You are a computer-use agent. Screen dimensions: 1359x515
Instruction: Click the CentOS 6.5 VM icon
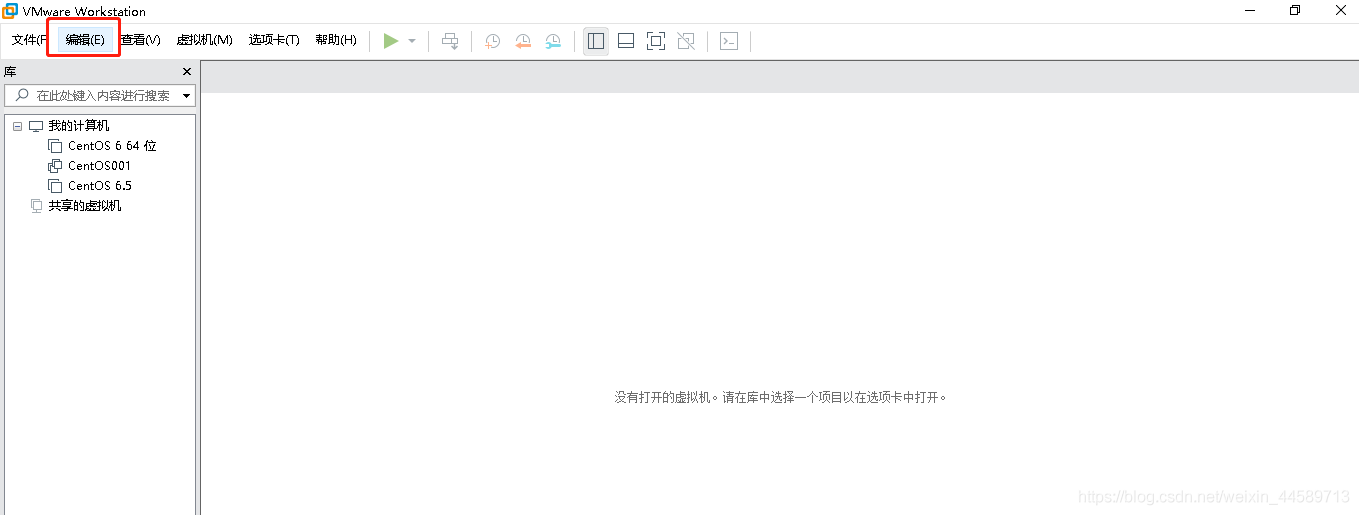55,186
